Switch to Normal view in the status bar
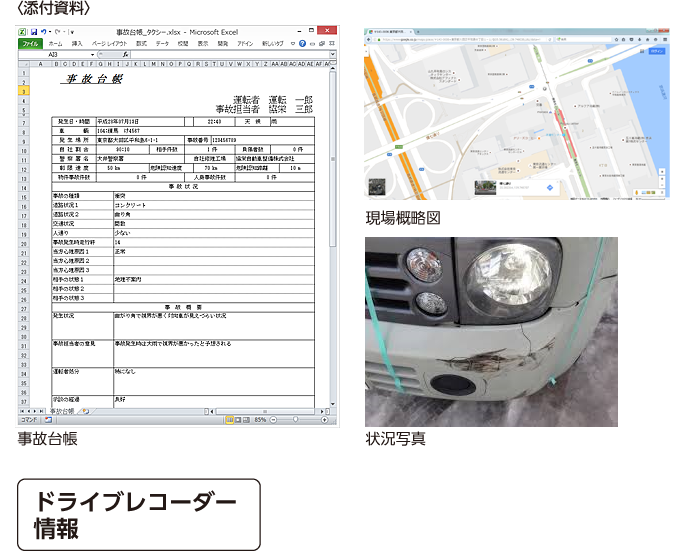The height and width of the screenshot is (551, 686). (230, 420)
